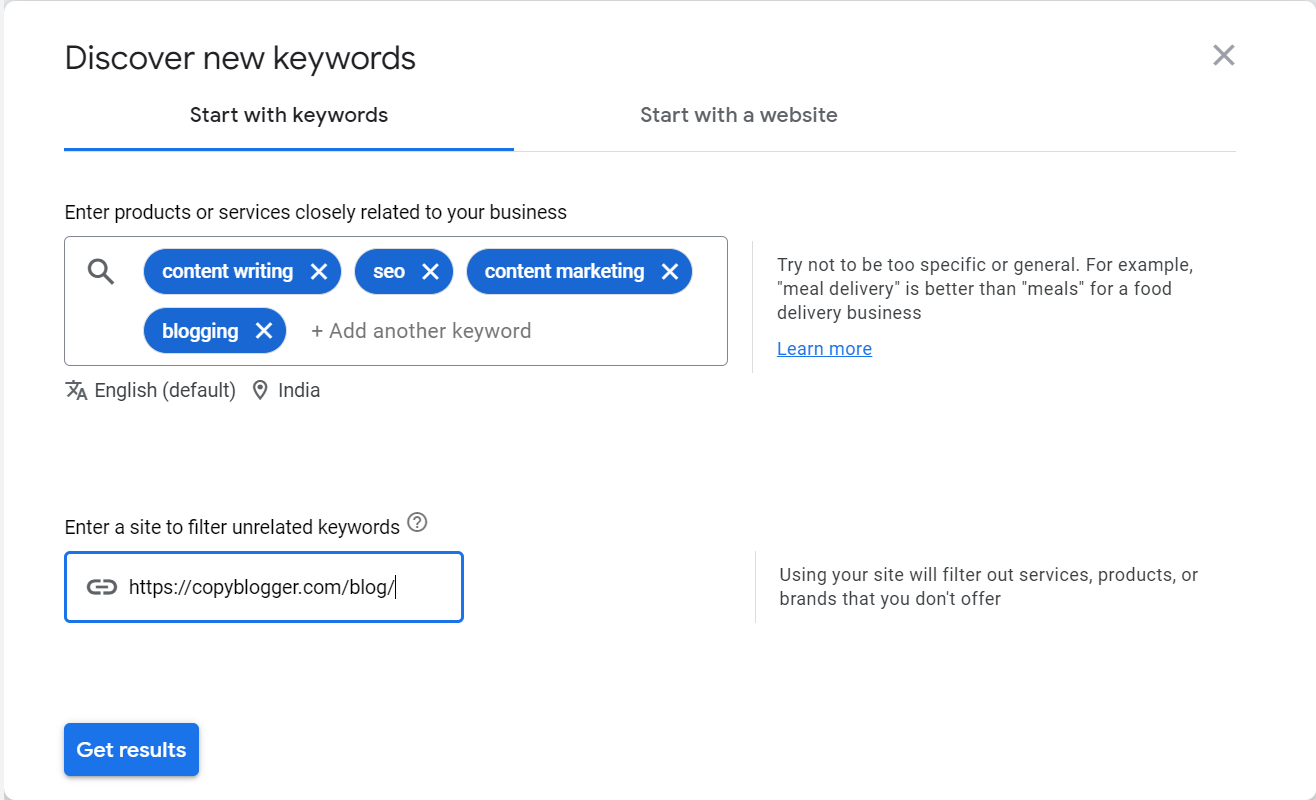Select the 'blogging' chip label

coord(200,332)
